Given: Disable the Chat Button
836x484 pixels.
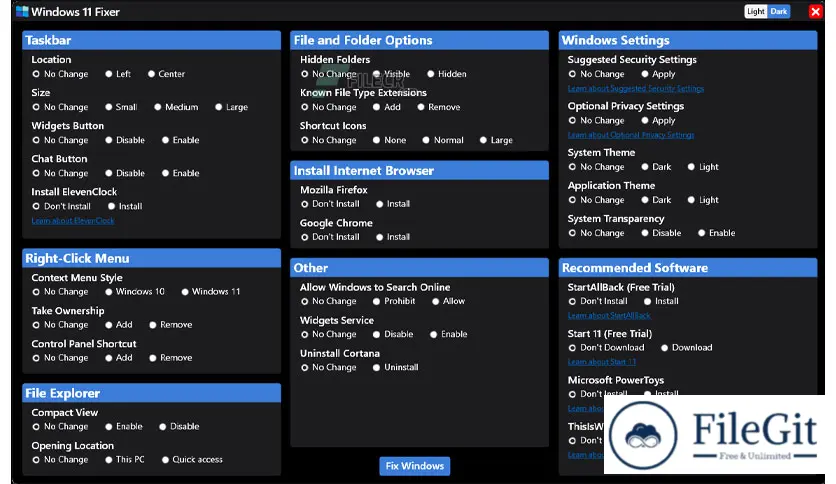Looking at the screenshot, I should click(125, 173).
